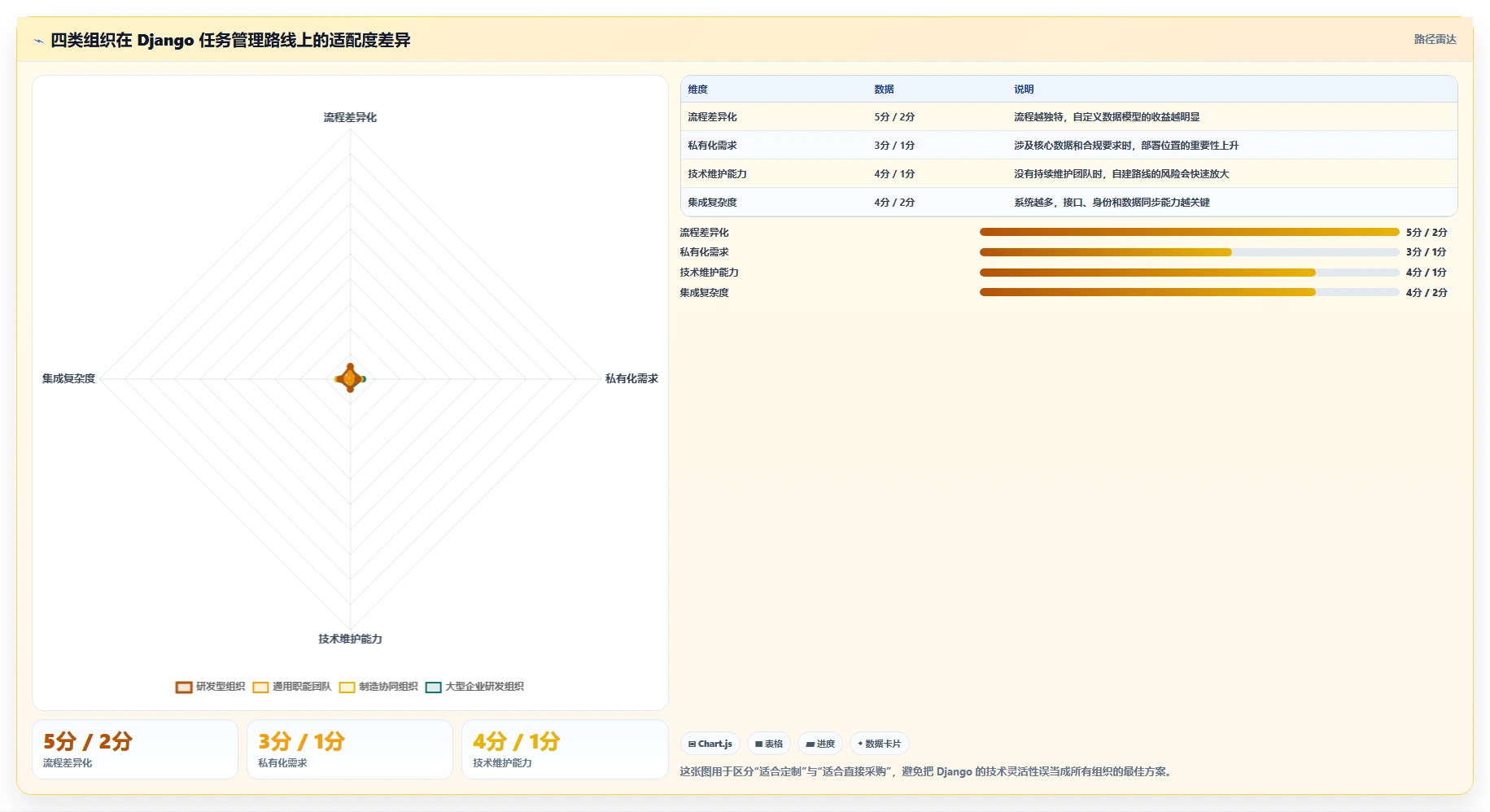Click description 没有持续维护团队时，自建路线的风险会快速放大
Image resolution: width=1490 pixels, height=812 pixels.
pyautogui.click(x=1121, y=174)
